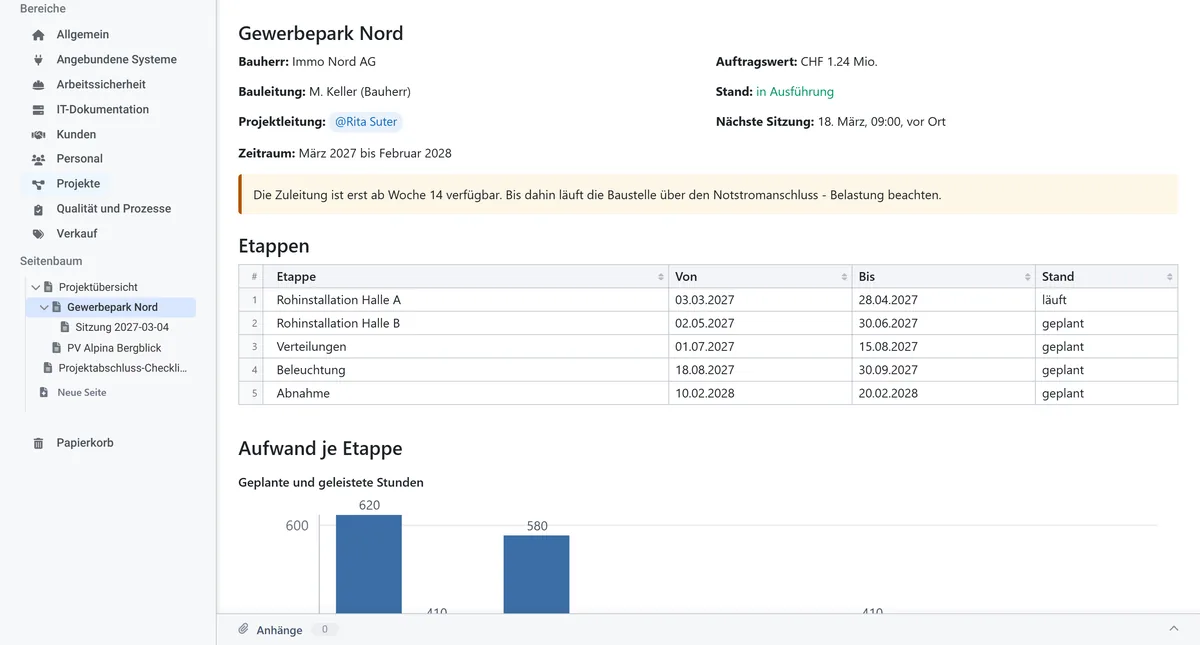
Task: Click the tags icon next to Verkauf
Action: (39, 234)
